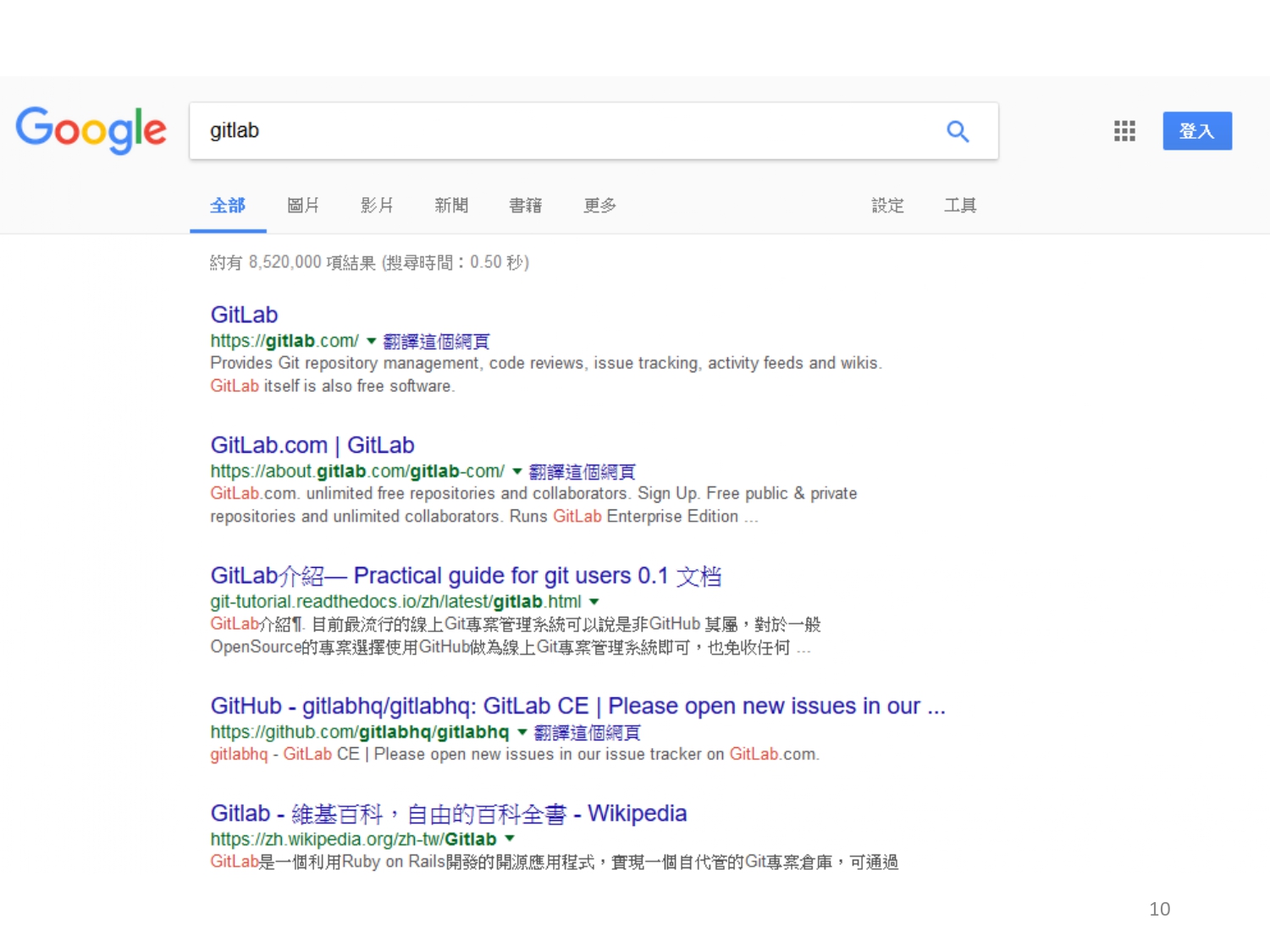Image resolution: width=1270 pixels, height=952 pixels.
Task: Open the GitLab first search result
Action: point(244,315)
